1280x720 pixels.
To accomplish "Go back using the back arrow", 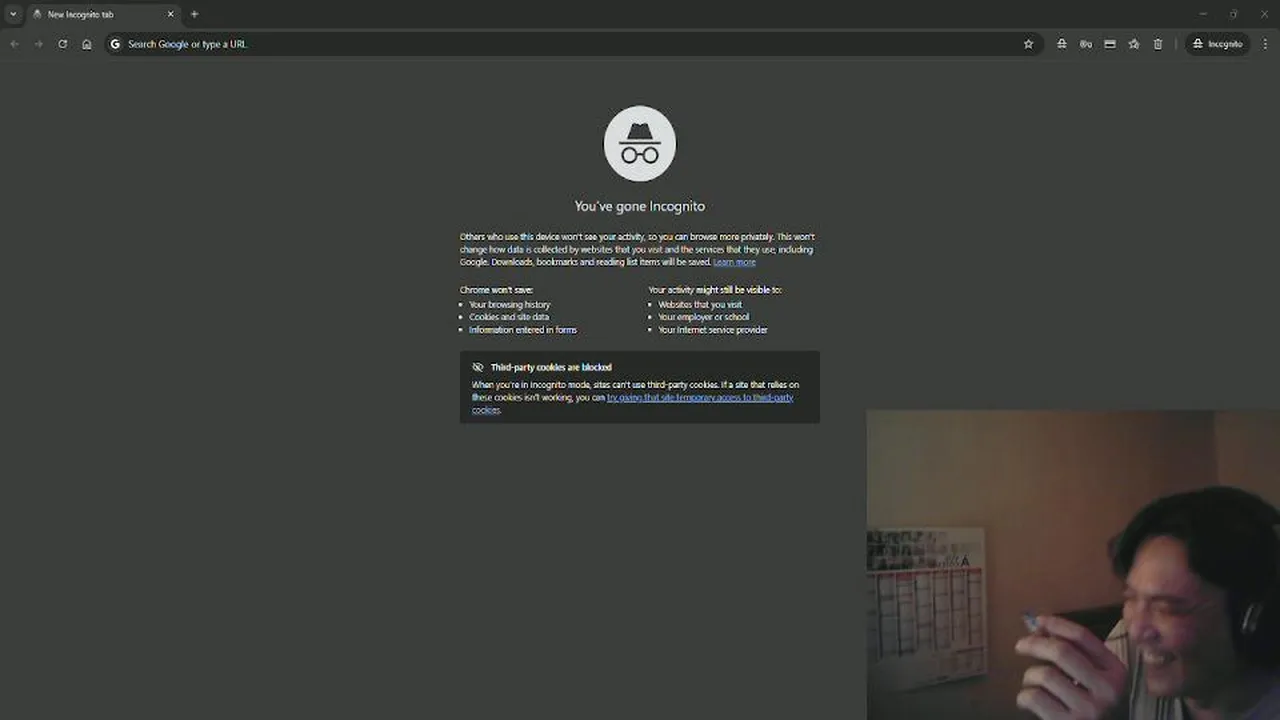I will [14, 44].
